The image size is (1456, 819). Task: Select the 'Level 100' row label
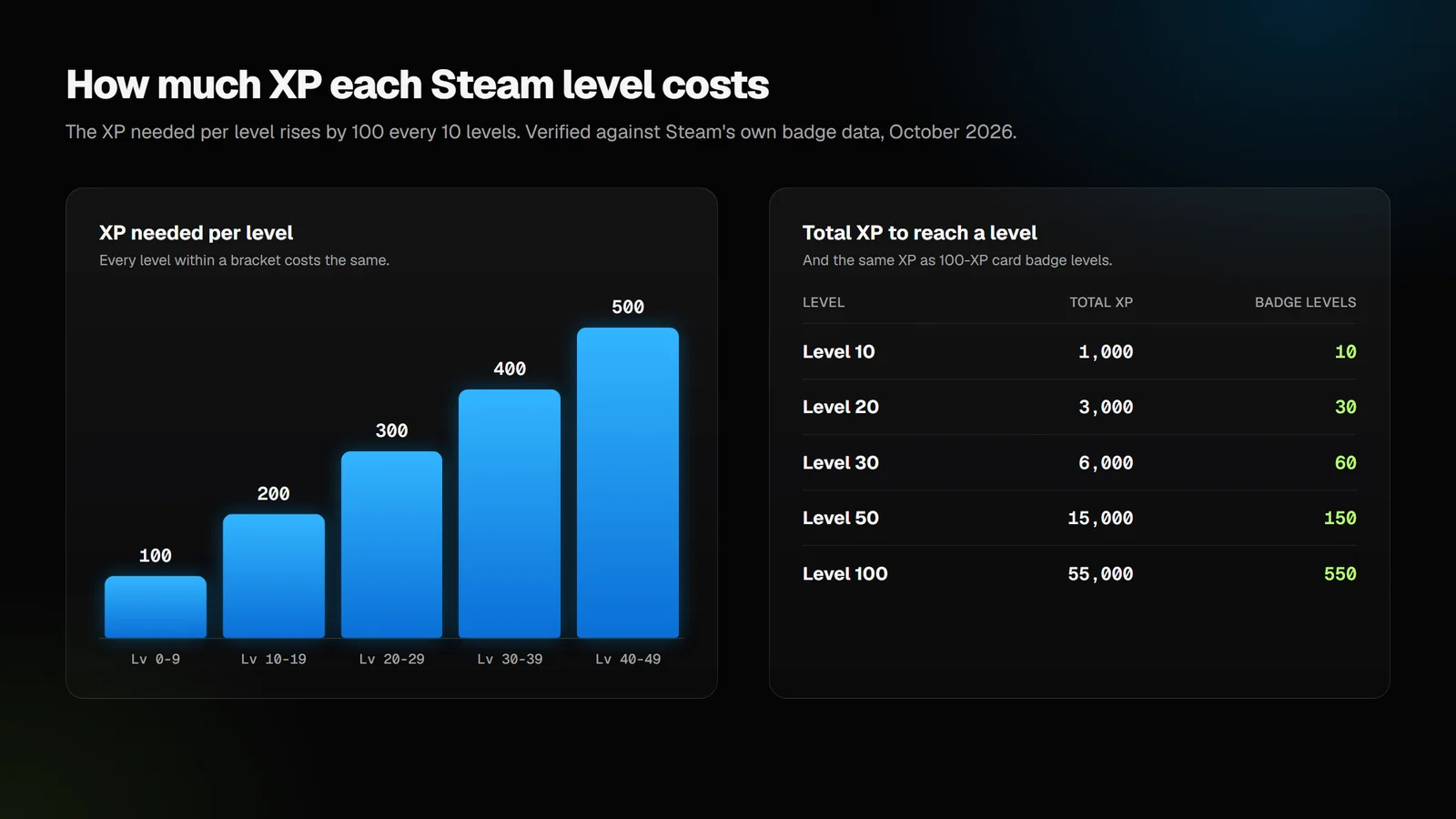[x=845, y=574]
